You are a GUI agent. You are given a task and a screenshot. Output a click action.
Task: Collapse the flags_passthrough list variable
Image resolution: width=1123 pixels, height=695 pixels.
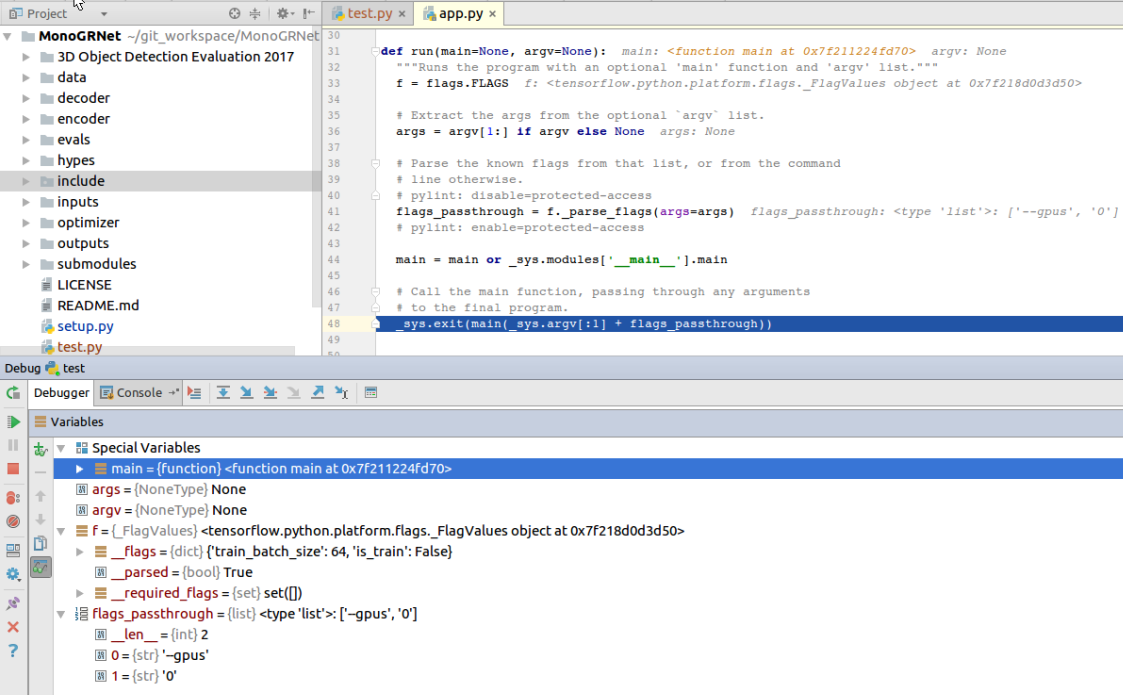coord(62,614)
